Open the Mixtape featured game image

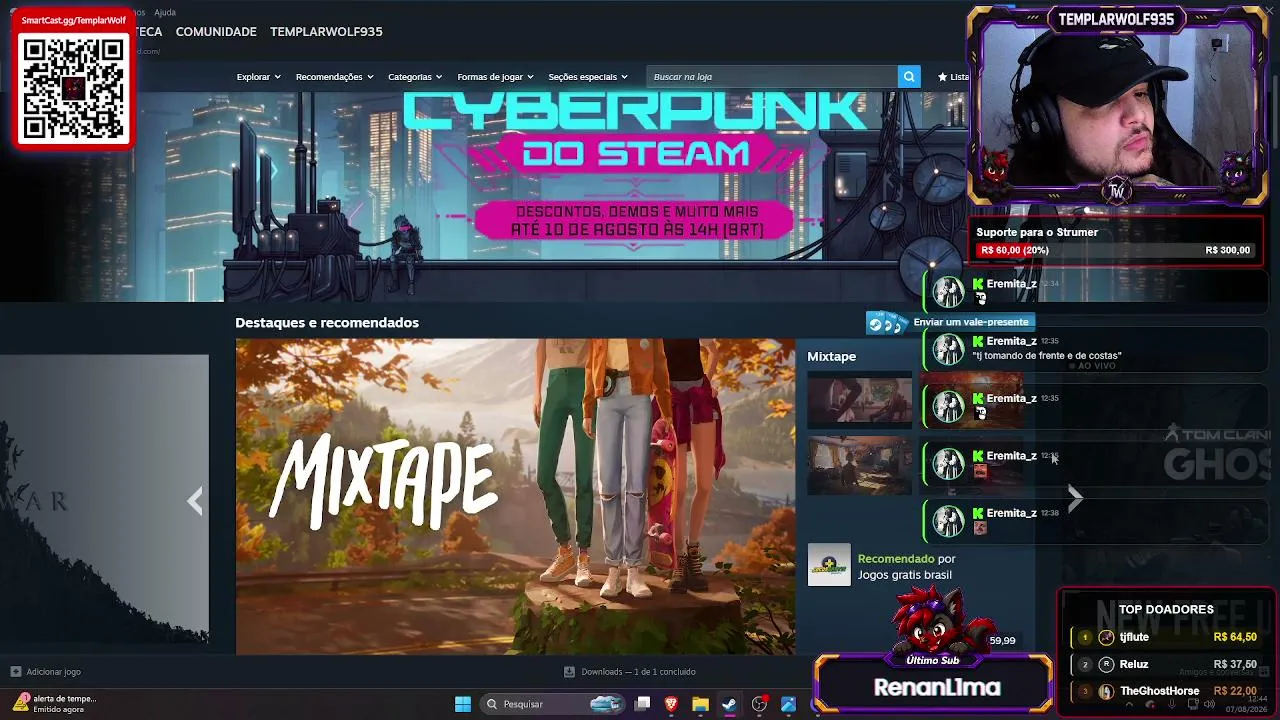pos(516,497)
